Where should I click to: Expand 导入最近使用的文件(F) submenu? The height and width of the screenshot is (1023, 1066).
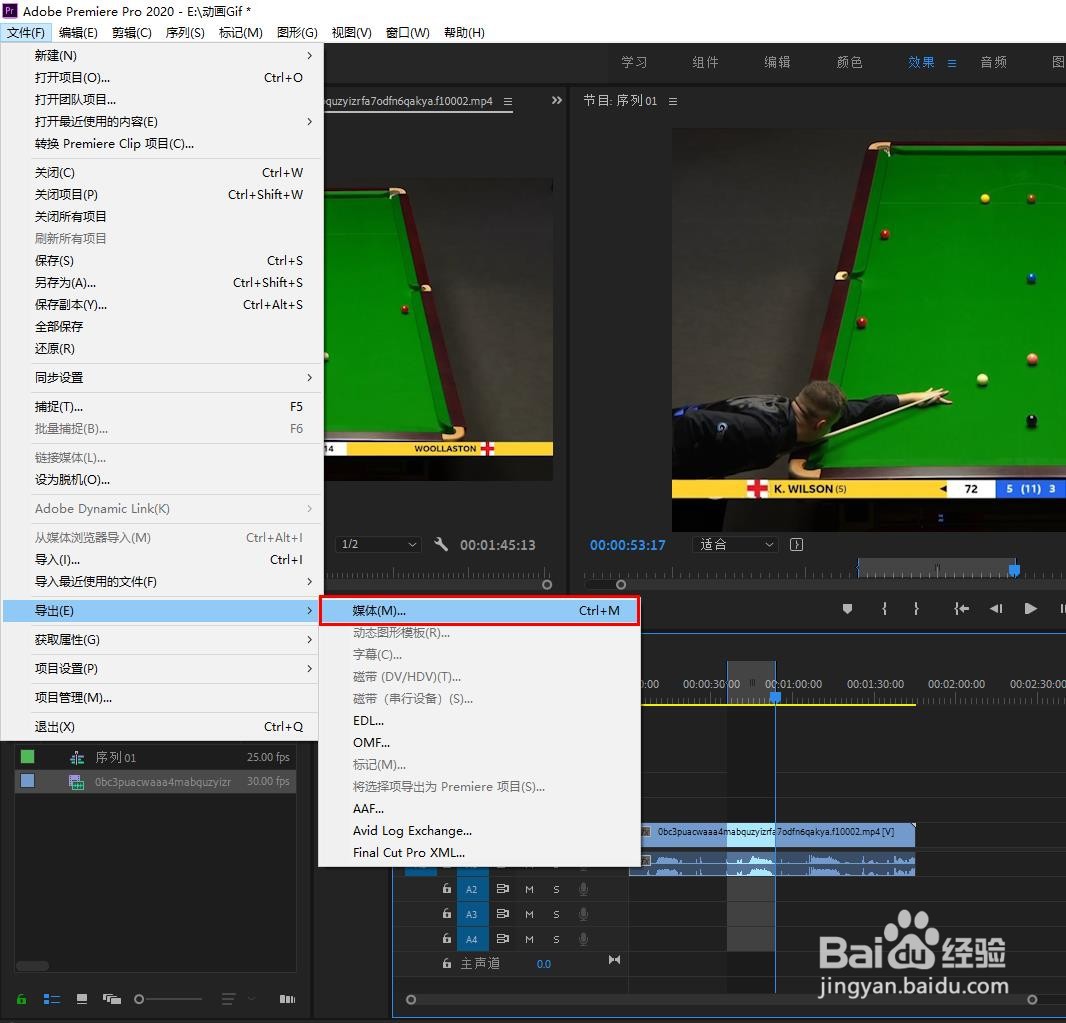click(x=162, y=582)
